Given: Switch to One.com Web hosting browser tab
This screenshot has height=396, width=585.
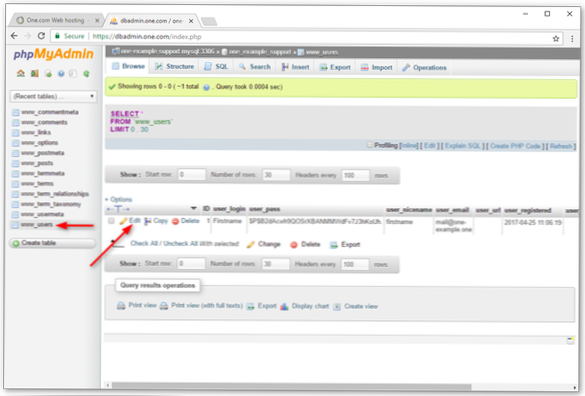Looking at the screenshot, I should click(x=55, y=20).
